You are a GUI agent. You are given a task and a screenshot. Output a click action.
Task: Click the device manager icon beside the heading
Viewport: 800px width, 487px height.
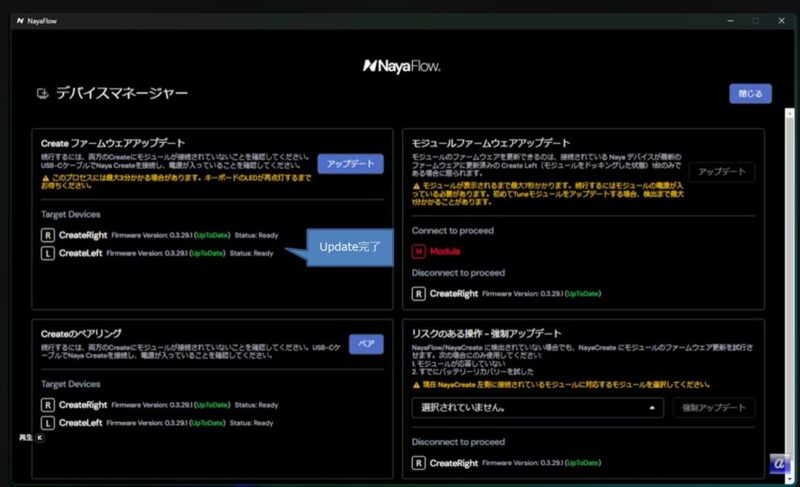click(x=41, y=95)
